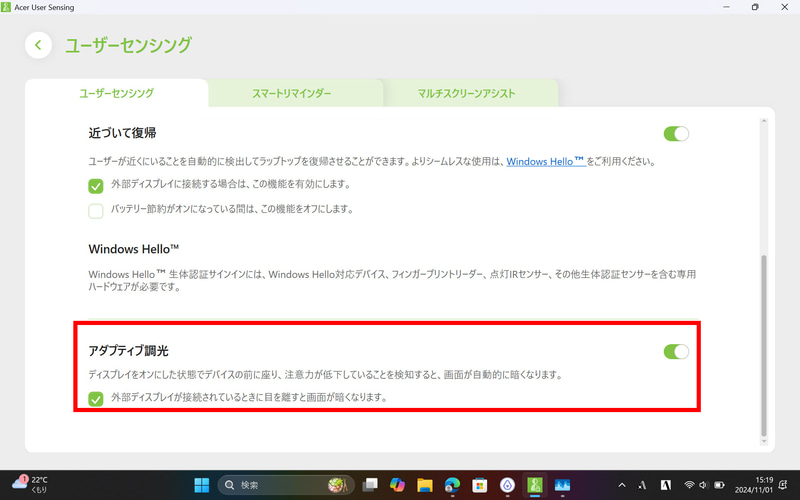Open File Explorer from the taskbar
This screenshot has height=500, width=800.
pyautogui.click(x=425, y=485)
